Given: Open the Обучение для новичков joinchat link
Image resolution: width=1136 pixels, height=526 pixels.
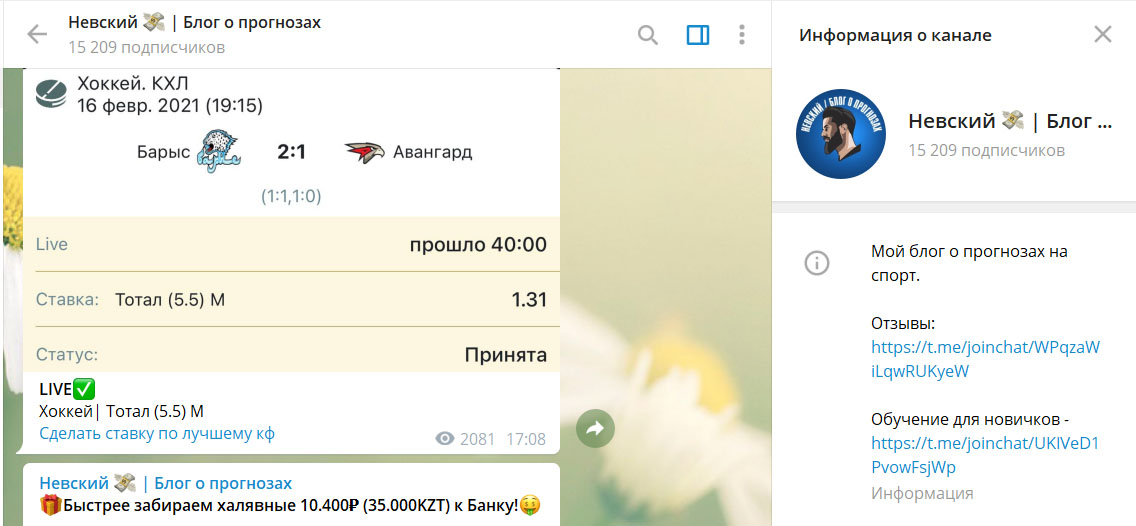Looking at the screenshot, I should point(984,455).
